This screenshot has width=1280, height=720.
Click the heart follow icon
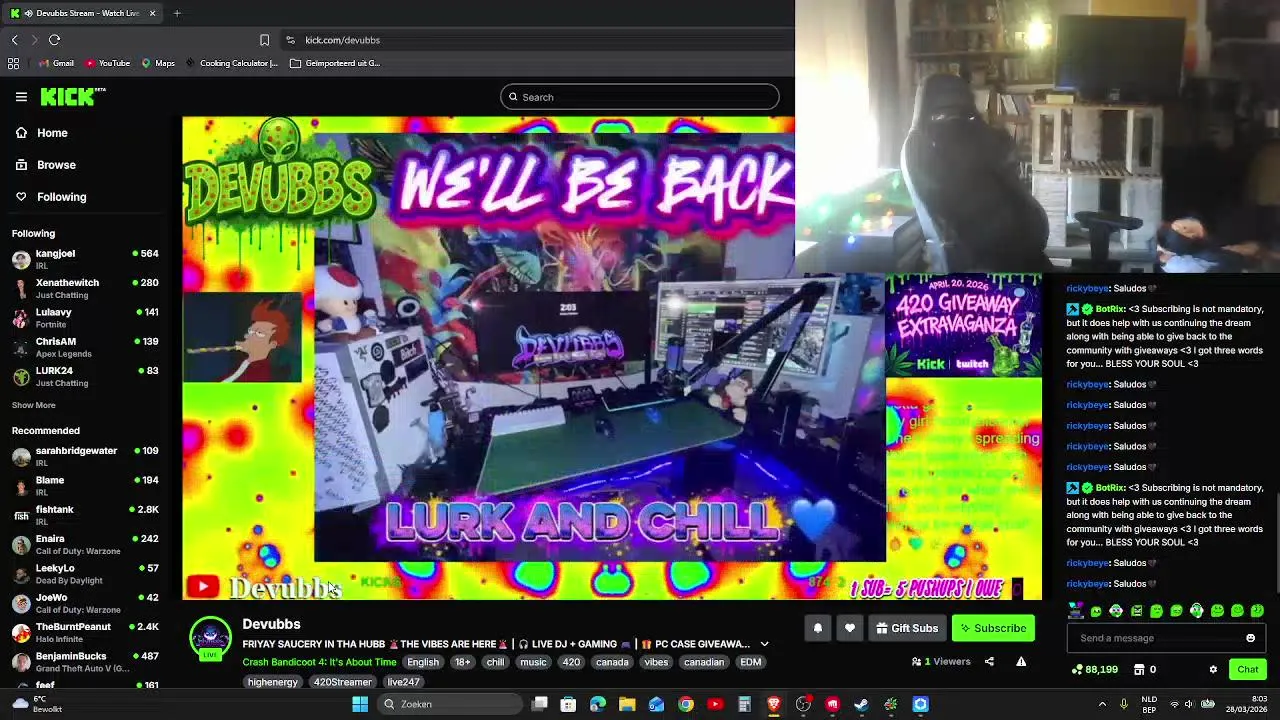[x=850, y=628]
